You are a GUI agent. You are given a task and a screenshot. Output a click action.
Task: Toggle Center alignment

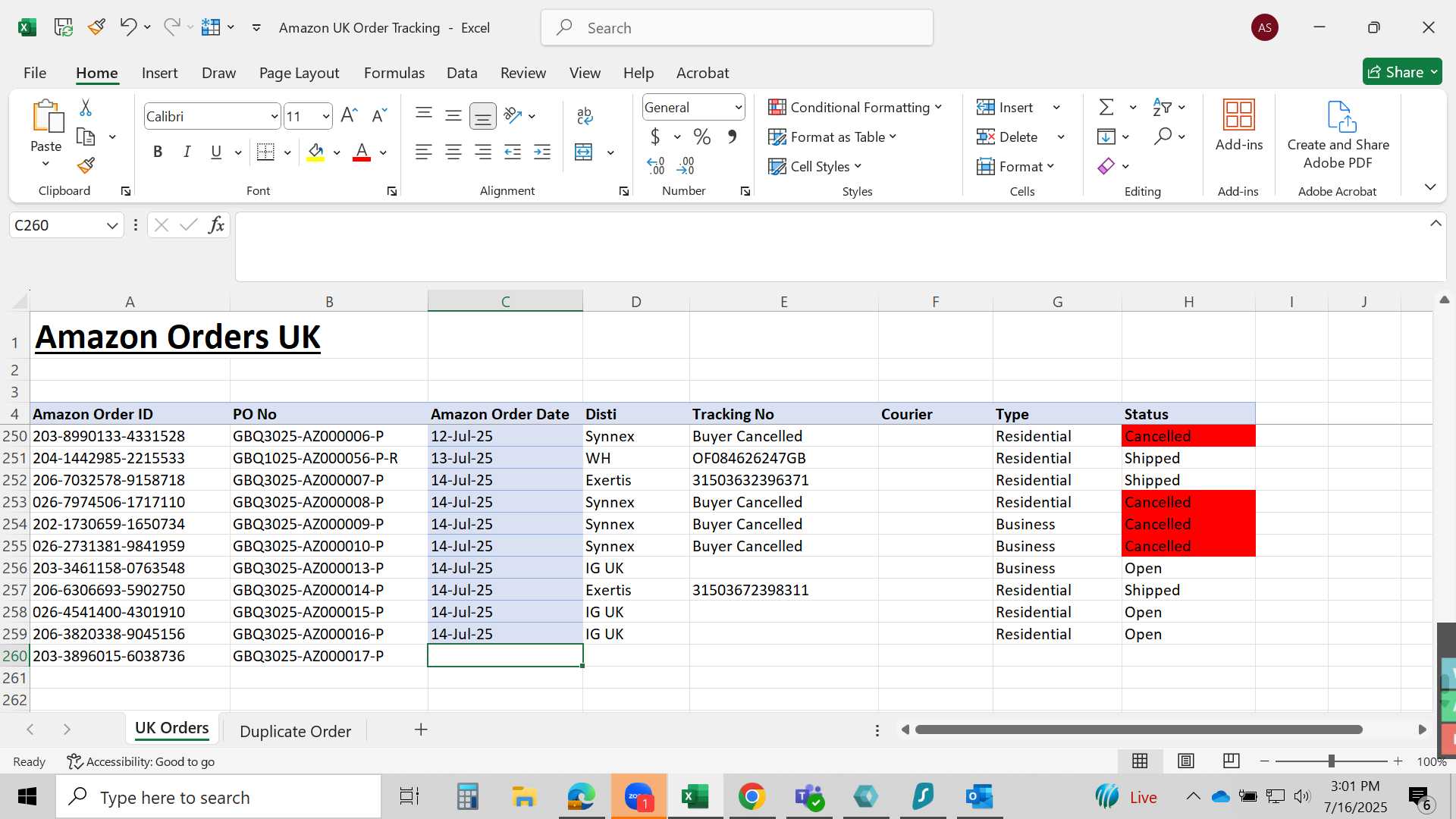453,152
